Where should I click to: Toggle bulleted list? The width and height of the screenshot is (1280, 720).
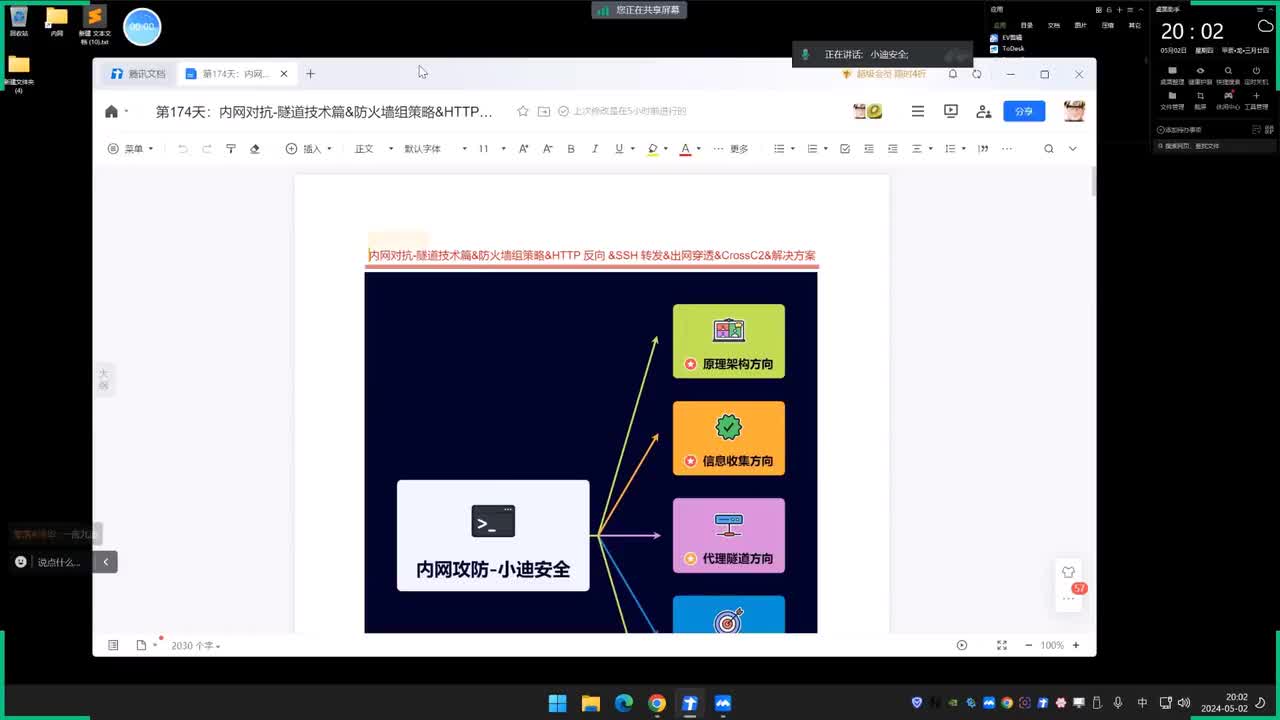coord(779,149)
